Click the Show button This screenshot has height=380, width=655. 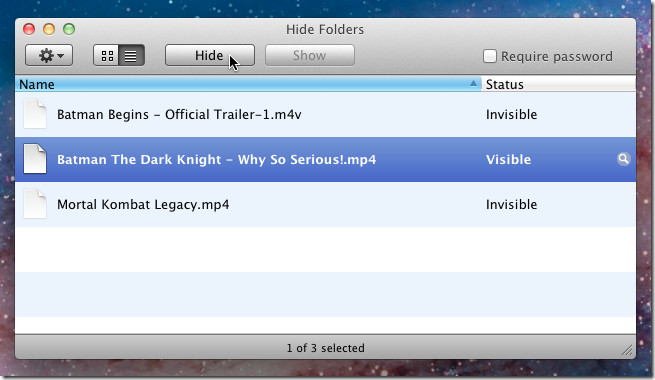310,55
